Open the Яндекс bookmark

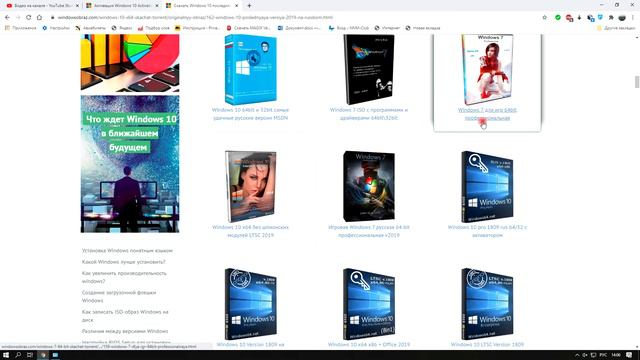coord(122,28)
